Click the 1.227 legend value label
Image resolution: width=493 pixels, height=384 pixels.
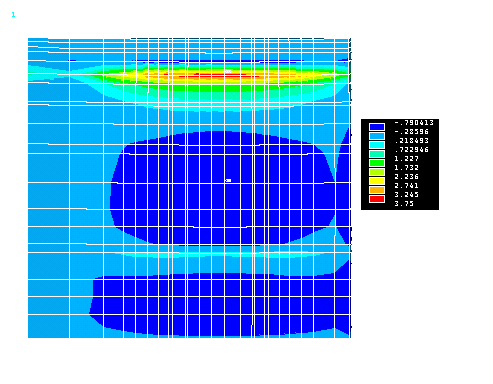(406, 159)
